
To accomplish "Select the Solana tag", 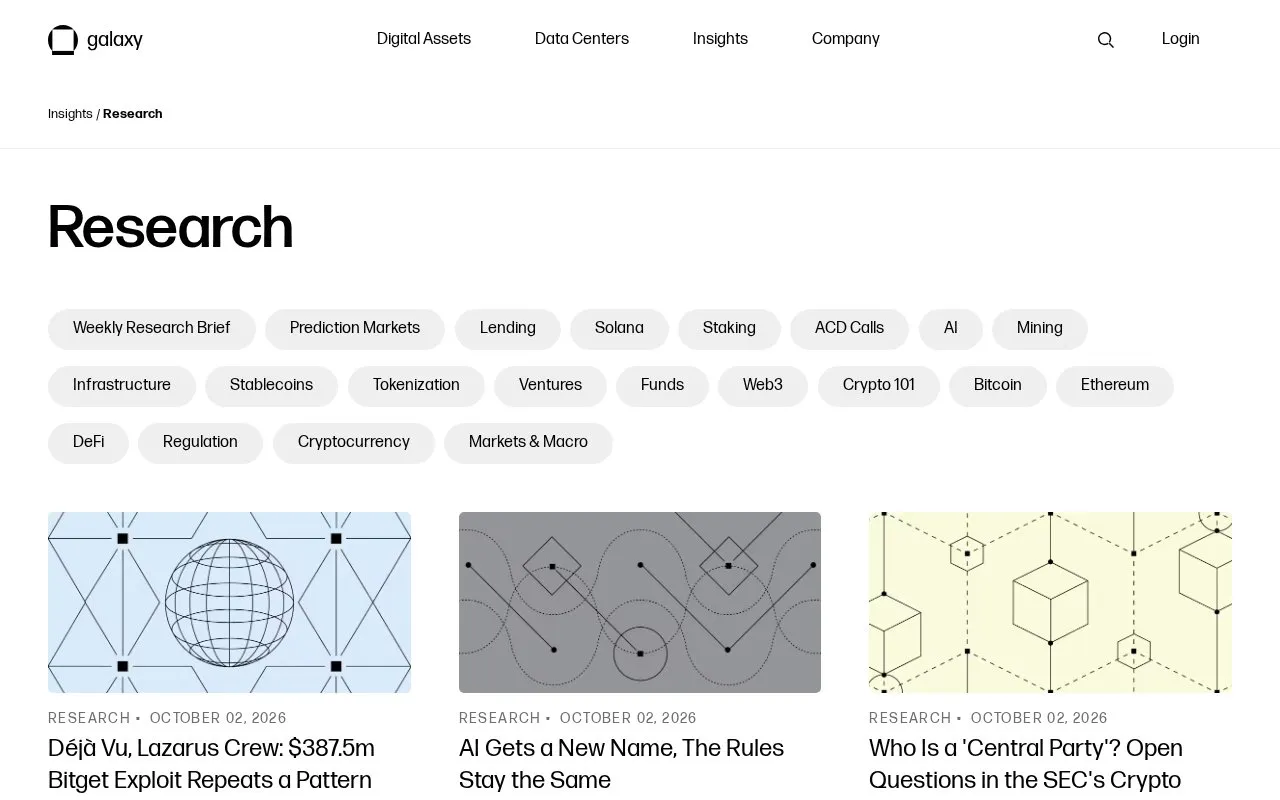I will pos(619,329).
